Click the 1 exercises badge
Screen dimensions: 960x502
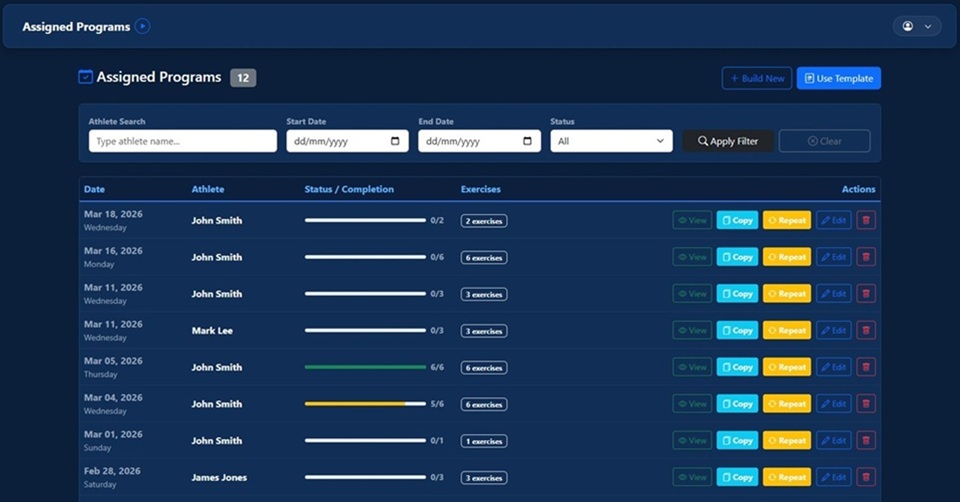tap(484, 441)
